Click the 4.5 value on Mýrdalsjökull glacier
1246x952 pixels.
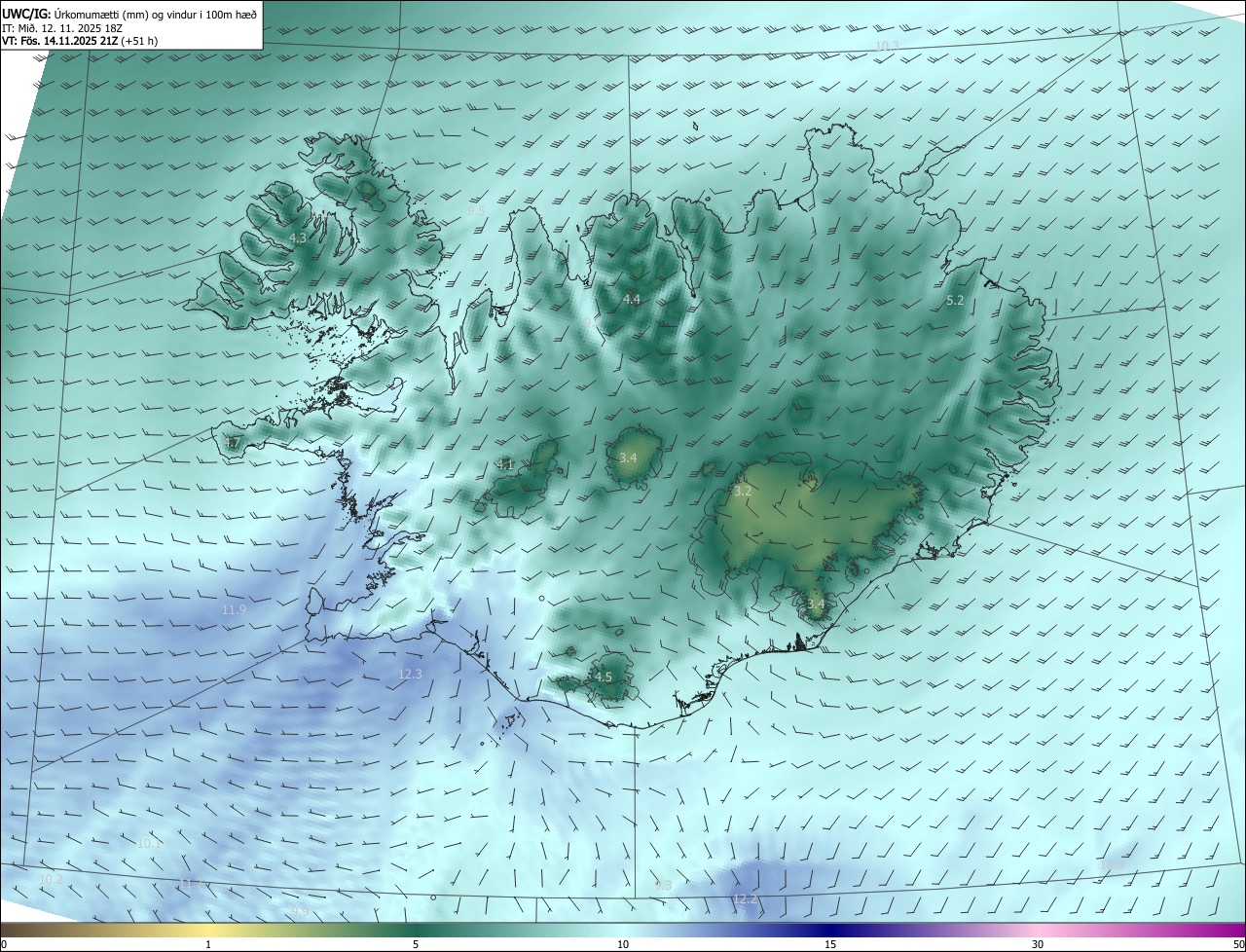(603, 677)
